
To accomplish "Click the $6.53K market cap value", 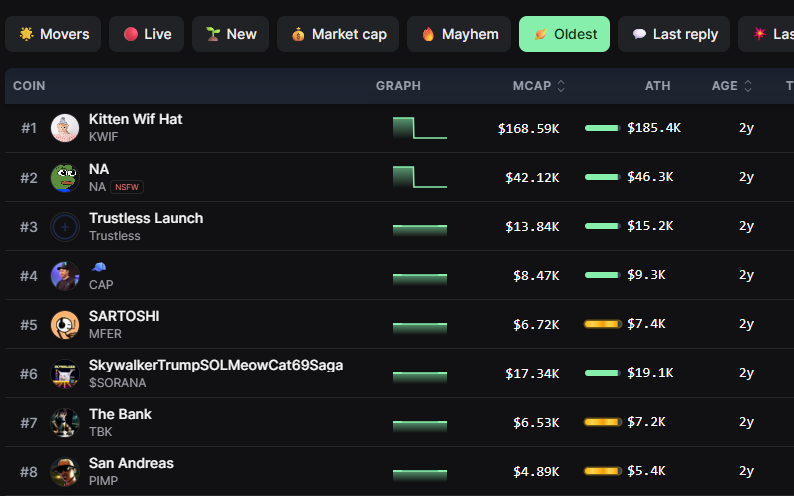I will tap(536, 423).
